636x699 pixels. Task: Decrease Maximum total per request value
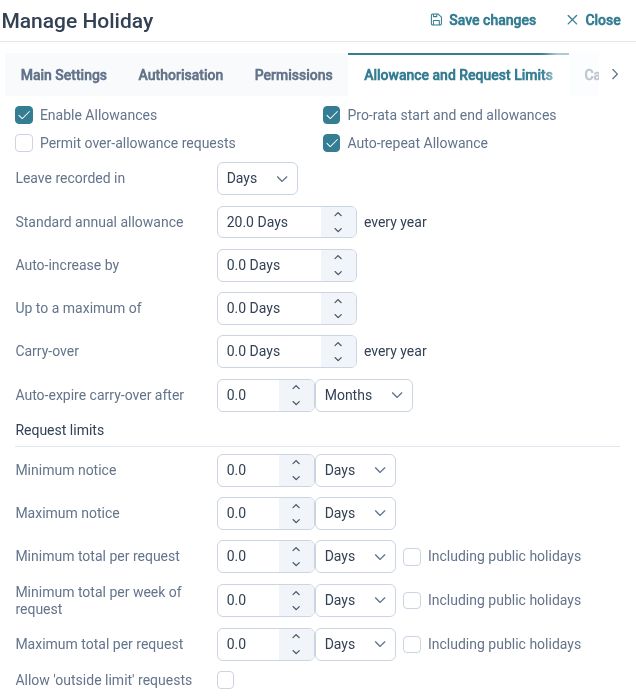[x=296, y=652]
